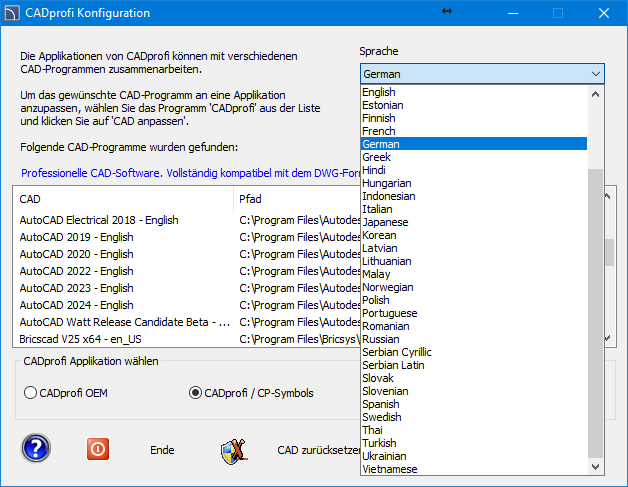Collapse the Sprache language dropdown
The height and width of the screenshot is (487, 628).
(596, 74)
